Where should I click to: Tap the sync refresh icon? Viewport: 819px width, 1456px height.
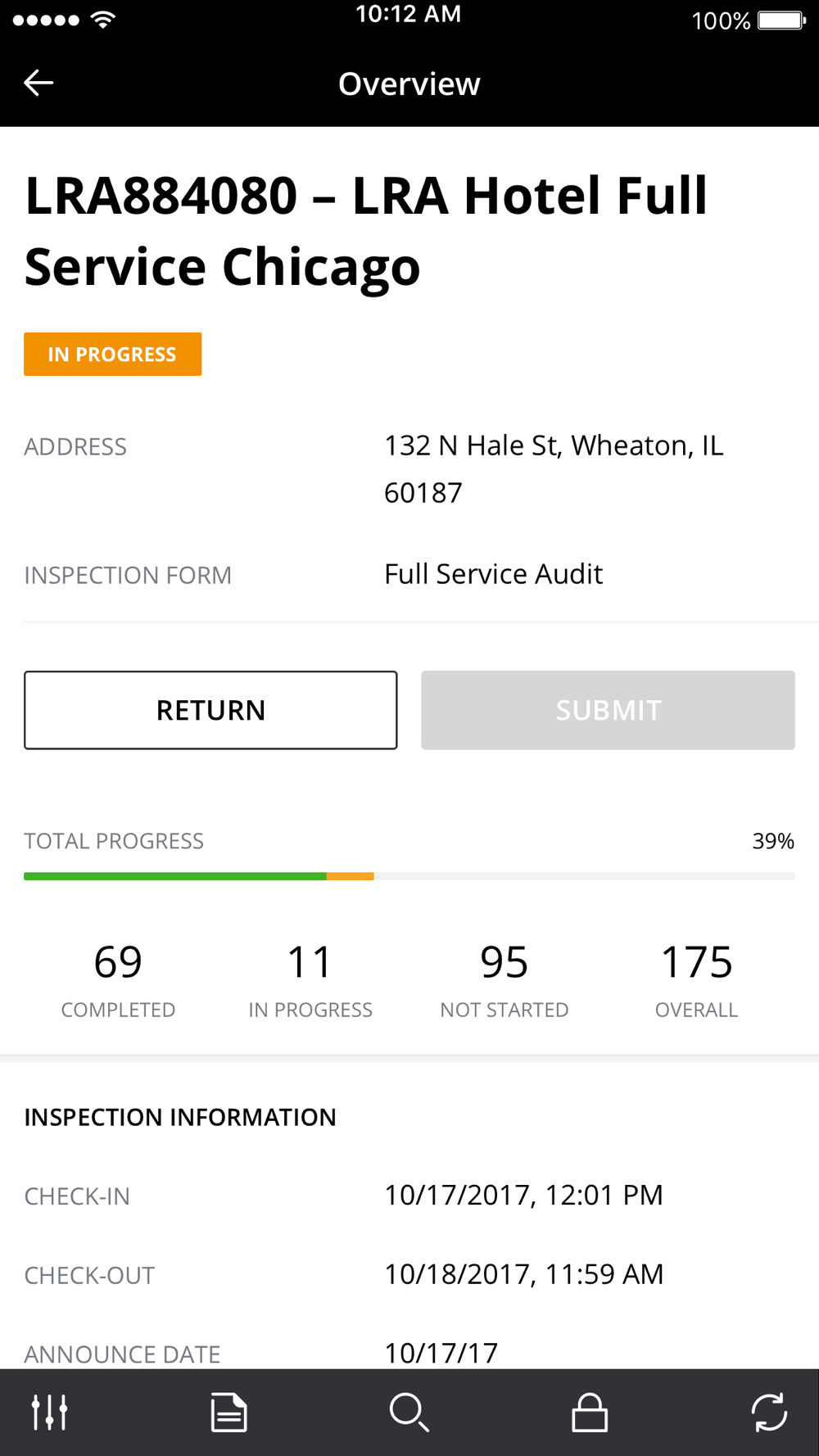click(769, 1413)
